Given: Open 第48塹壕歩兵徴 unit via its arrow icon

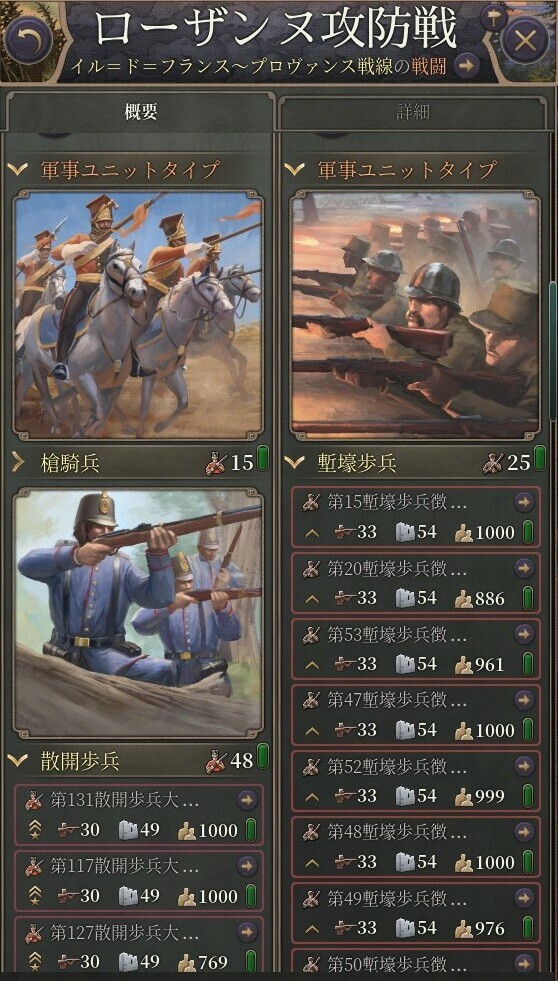Looking at the screenshot, I should tap(524, 832).
